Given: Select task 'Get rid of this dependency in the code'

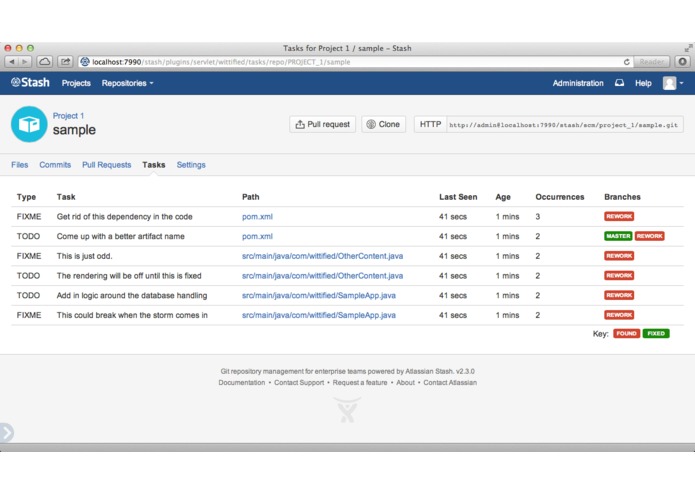Looking at the screenshot, I should coord(125,217).
